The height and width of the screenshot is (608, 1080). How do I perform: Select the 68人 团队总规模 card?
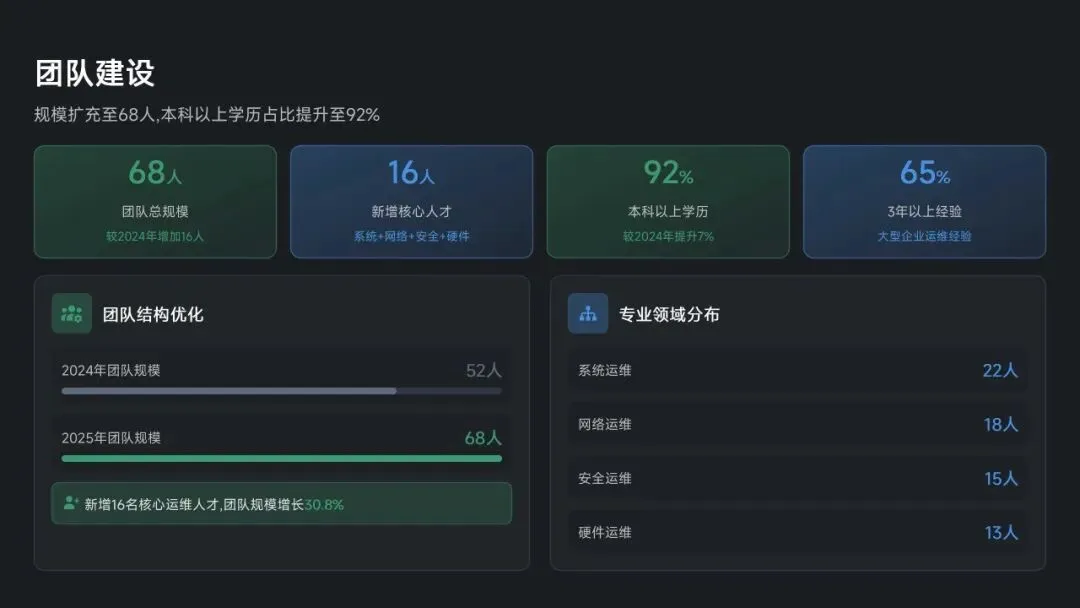pyautogui.click(x=155, y=202)
